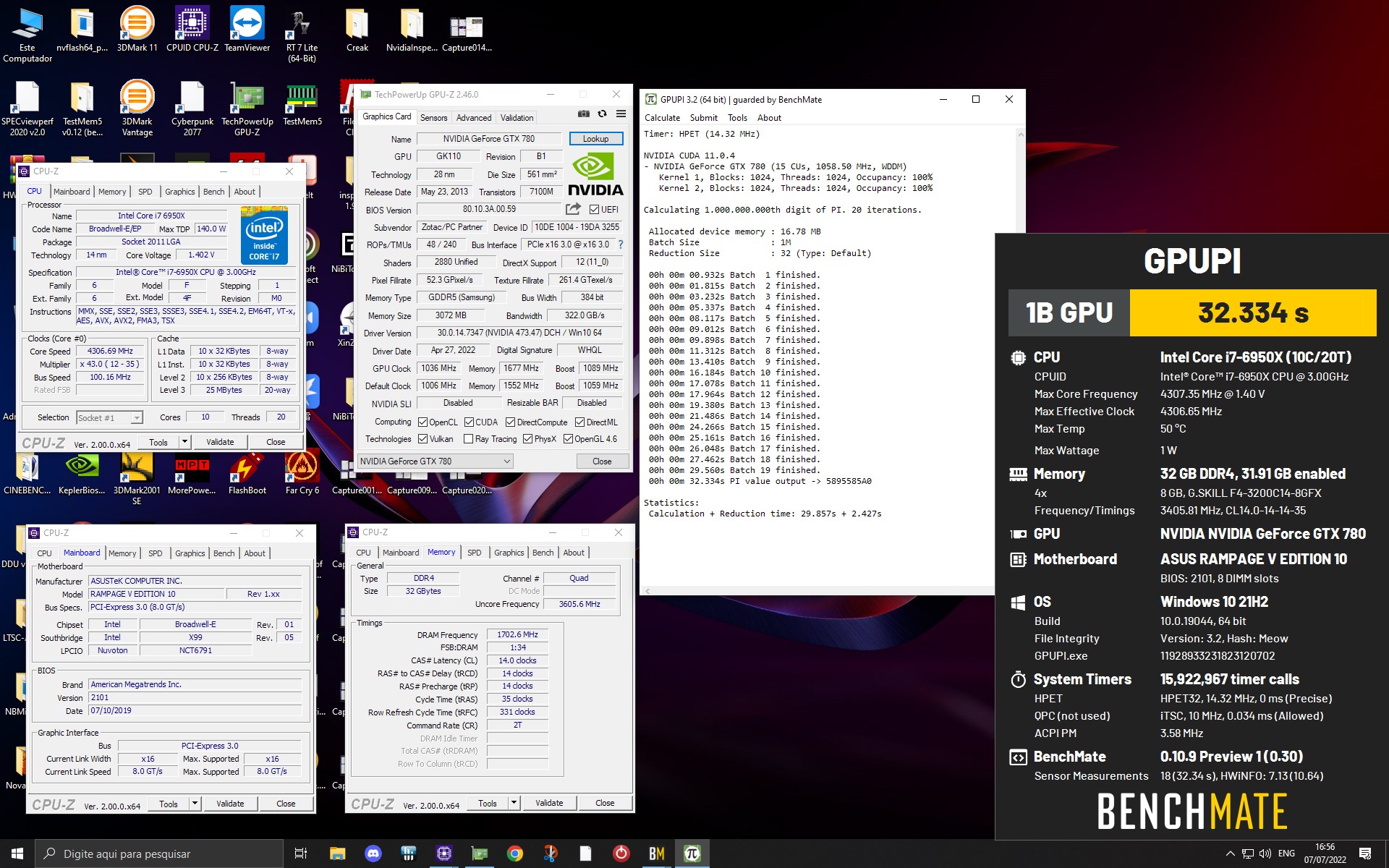The height and width of the screenshot is (868, 1389).
Task: Open Discord from the taskbar
Action: [373, 854]
